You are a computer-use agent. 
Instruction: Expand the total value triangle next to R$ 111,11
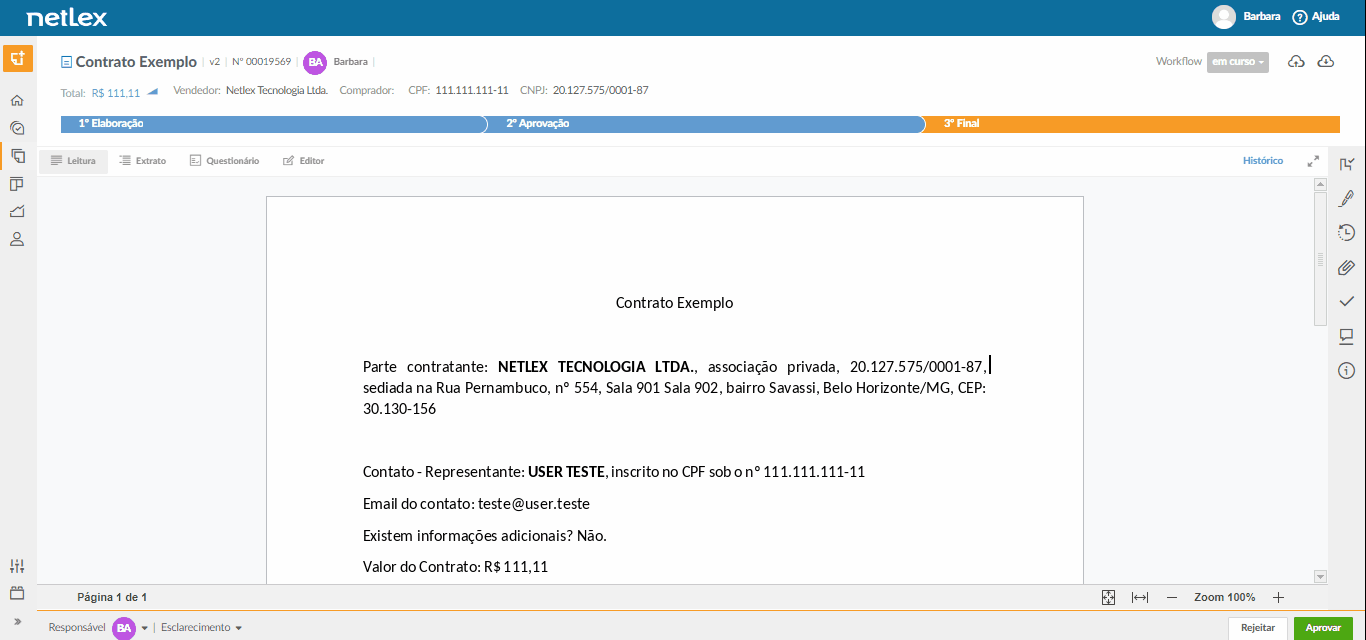click(x=152, y=92)
